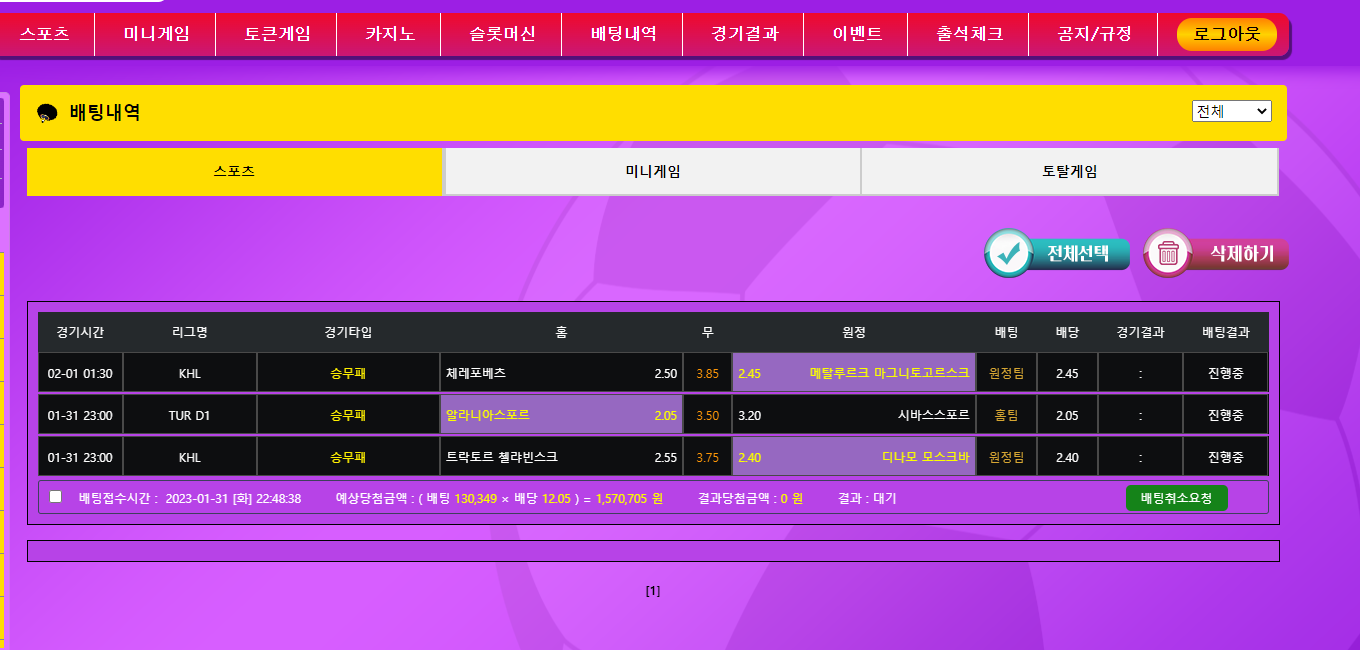Click the 배팅내역 header icon
Image resolution: width=1360 pixels, height=650 pixels.
(47, 113)
